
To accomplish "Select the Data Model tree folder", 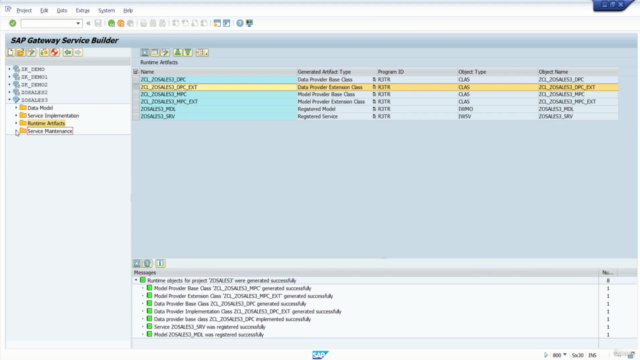I will (x=40, y=108).
